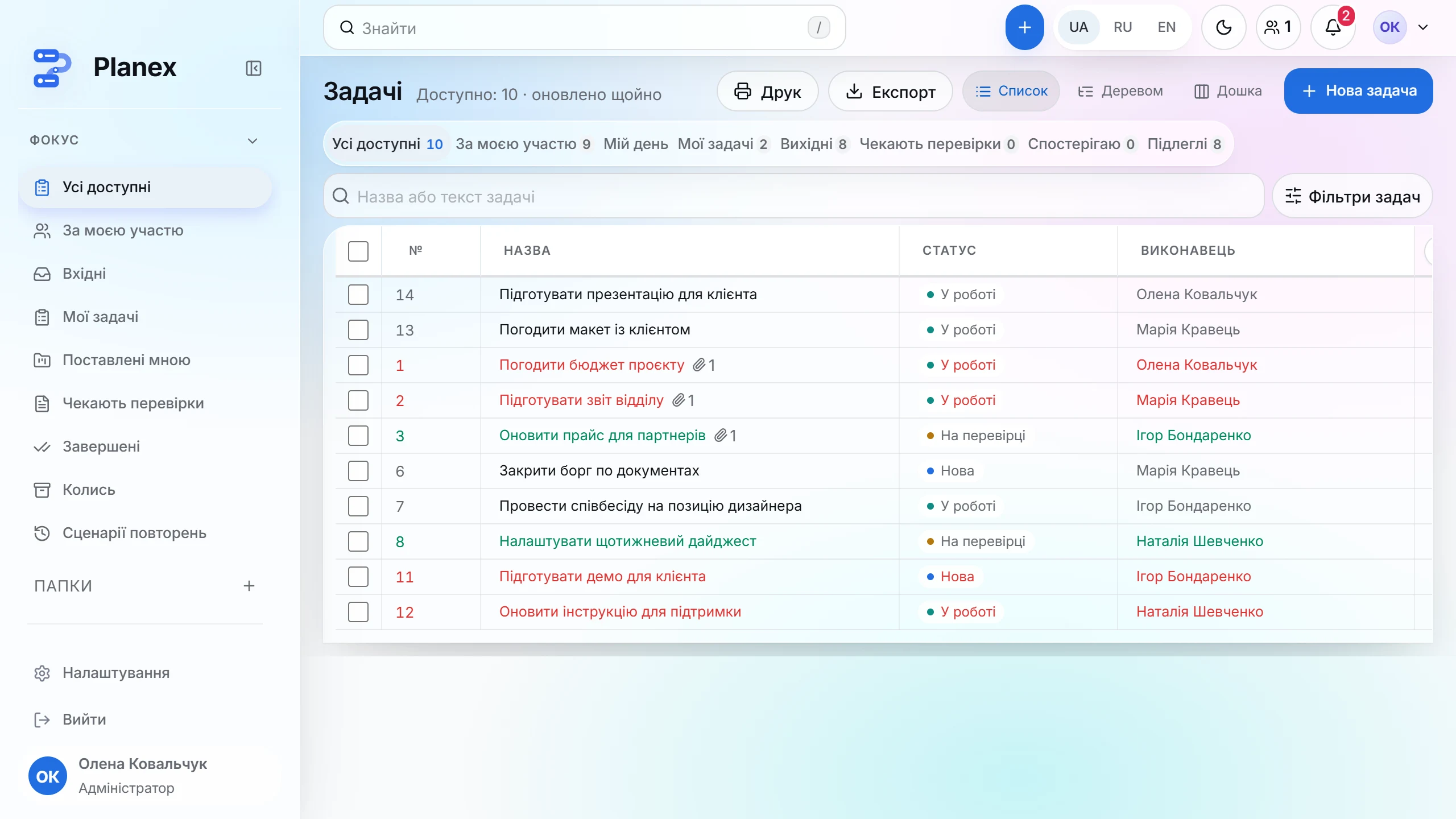Screen dimensions: 1456x819
Task: Click 'Назва або текст задачі' filter field
Action: [793, 196]
